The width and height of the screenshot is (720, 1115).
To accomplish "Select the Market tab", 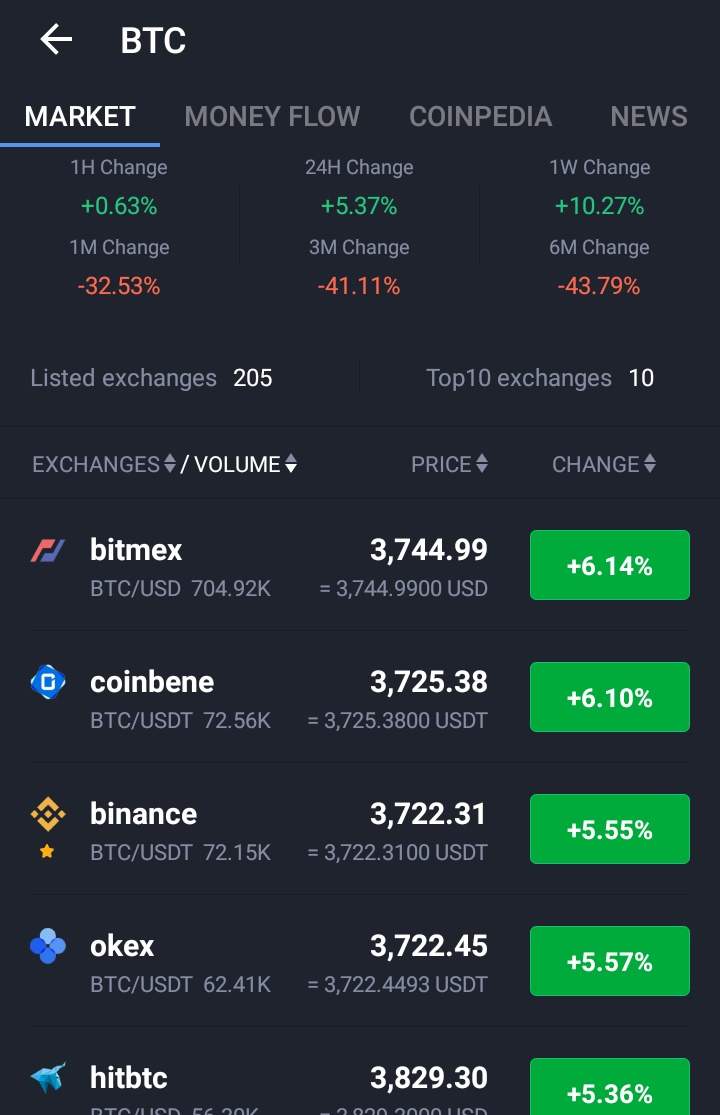I will point(80,116).
